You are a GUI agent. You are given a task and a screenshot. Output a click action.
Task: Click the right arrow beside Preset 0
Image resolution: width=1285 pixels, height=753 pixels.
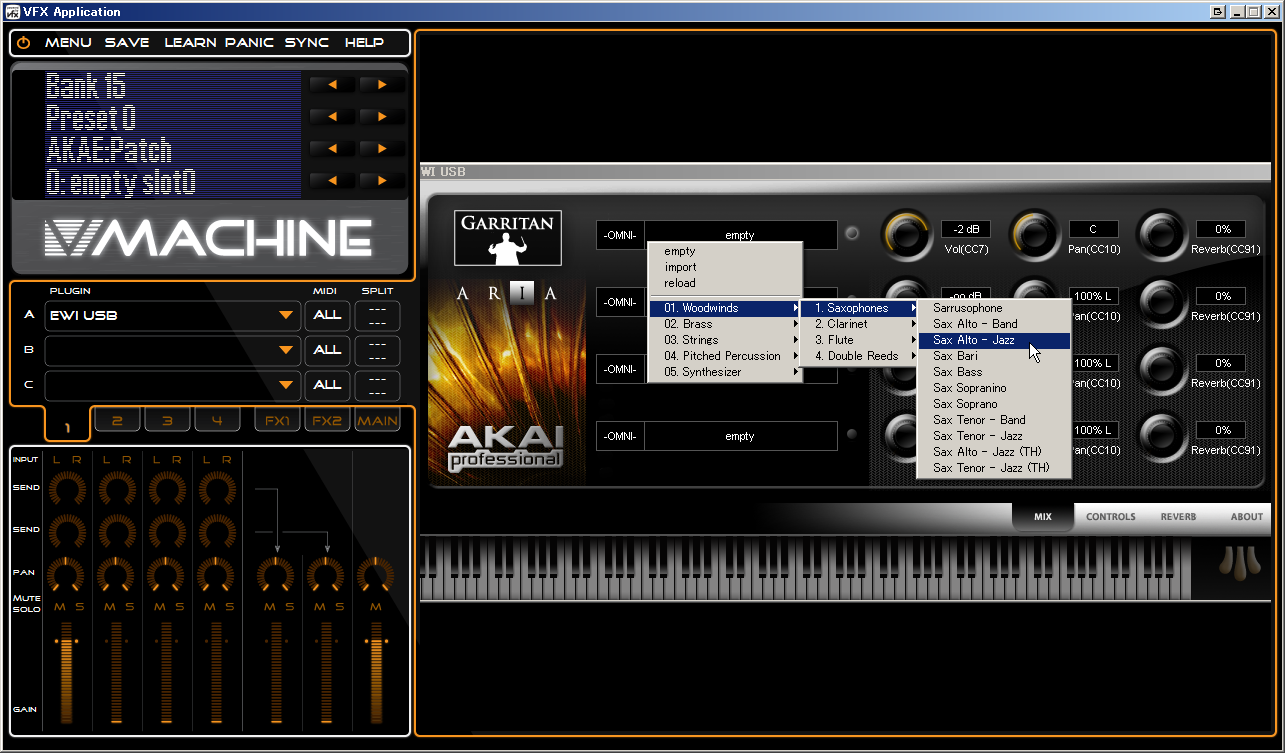click(x=381, y=116)
